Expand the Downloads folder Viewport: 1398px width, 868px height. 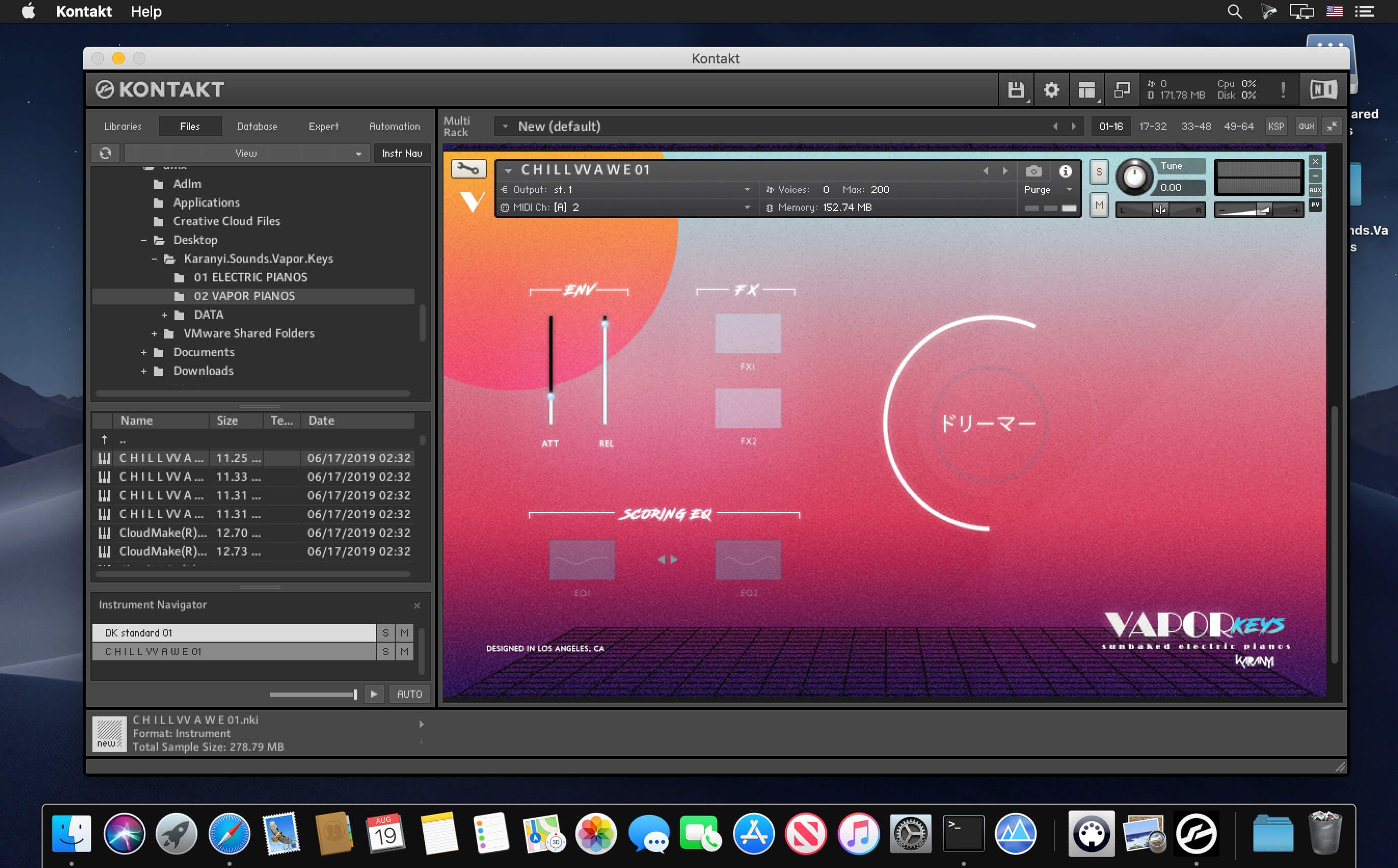tap(143, 371)
